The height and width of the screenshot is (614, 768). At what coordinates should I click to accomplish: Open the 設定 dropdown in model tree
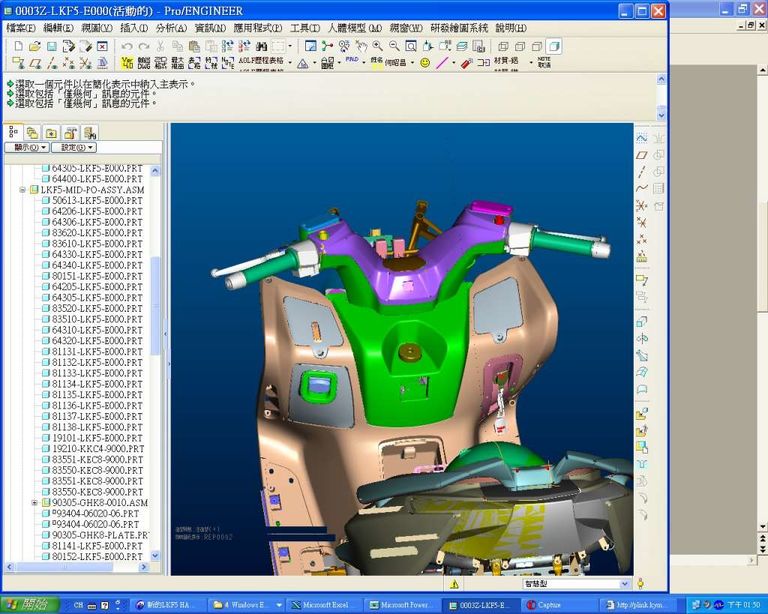point(73,147)
